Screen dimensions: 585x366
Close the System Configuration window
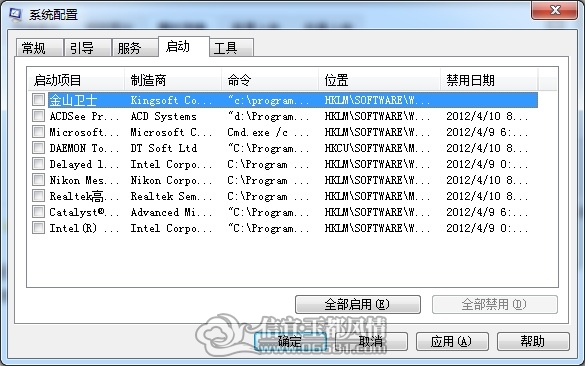[x=554, y=10]
